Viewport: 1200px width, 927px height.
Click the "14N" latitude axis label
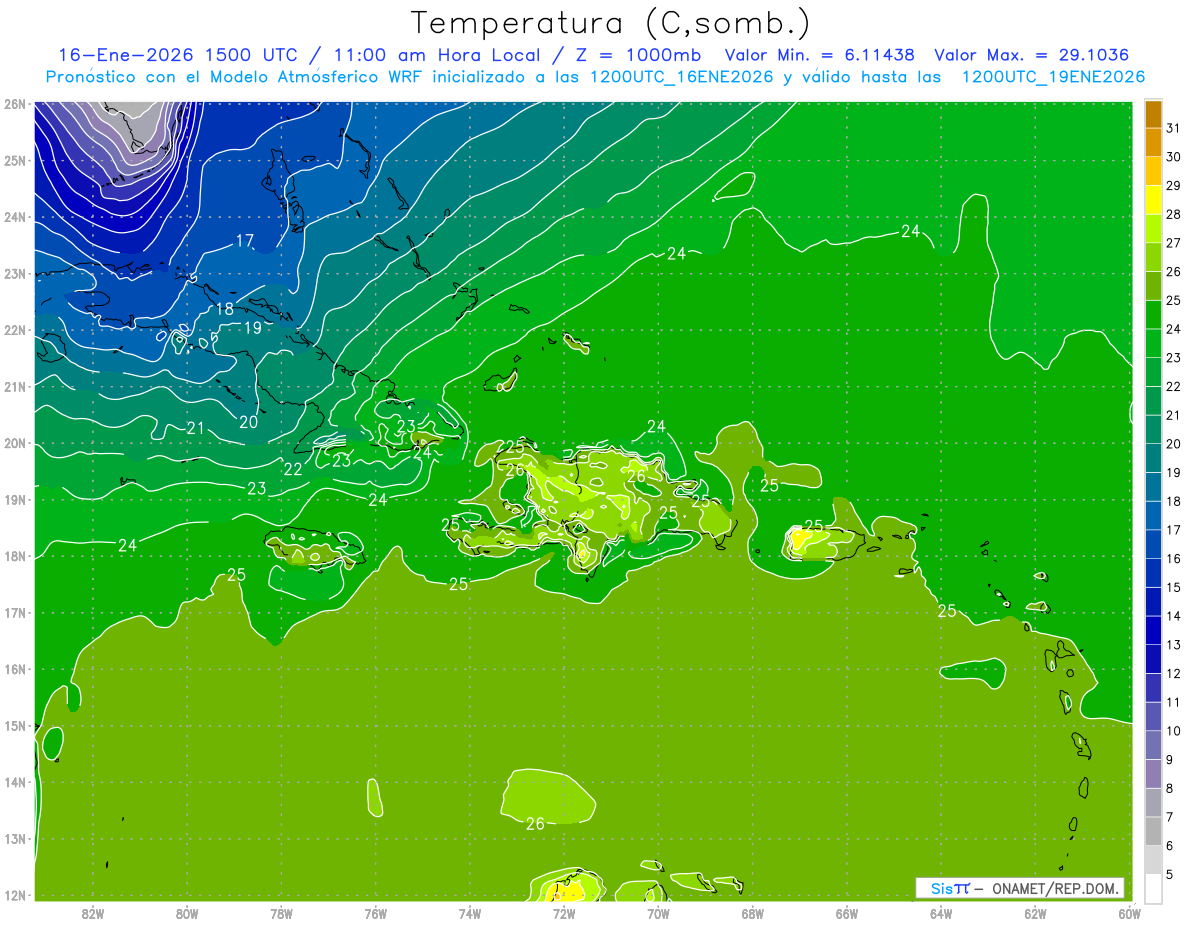pyautogui.click(x=15, y=782)
